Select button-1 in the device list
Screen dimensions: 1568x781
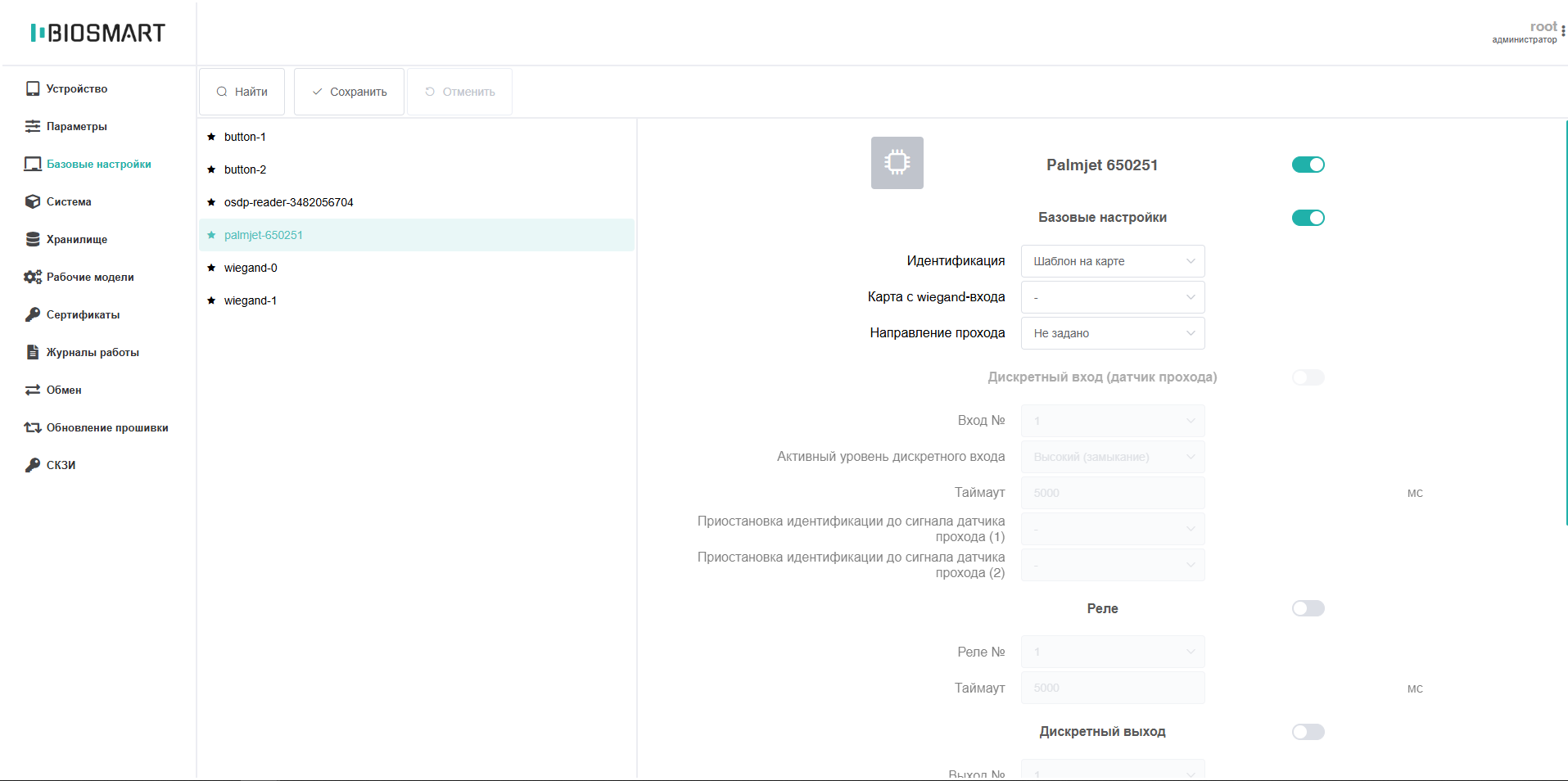coord(417,137)
